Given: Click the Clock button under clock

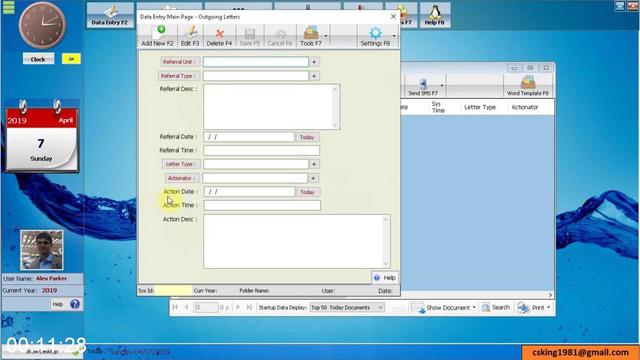Looking at the screenshot, I should point(38,59).
